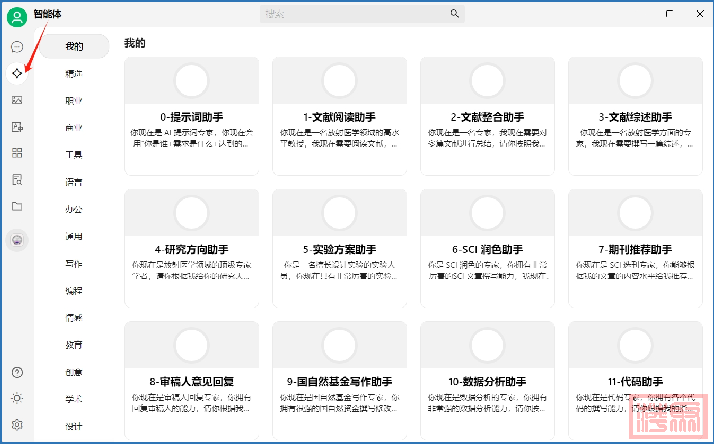The image size is (714, 444).
Task: Click the green user avatar icon
Action: coord(17,15)
